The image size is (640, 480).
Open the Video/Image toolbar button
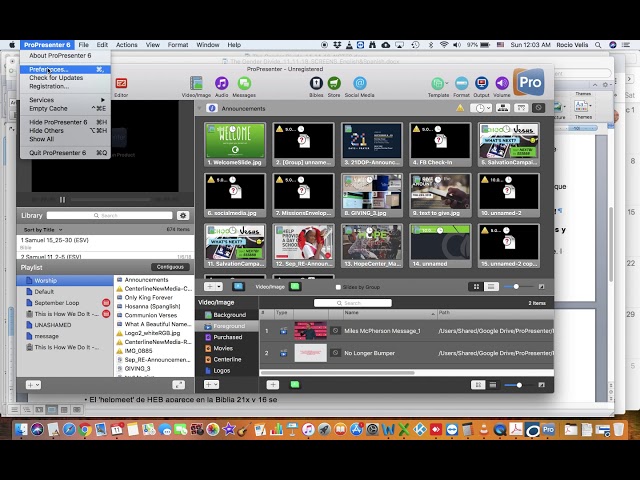[196, 84]
